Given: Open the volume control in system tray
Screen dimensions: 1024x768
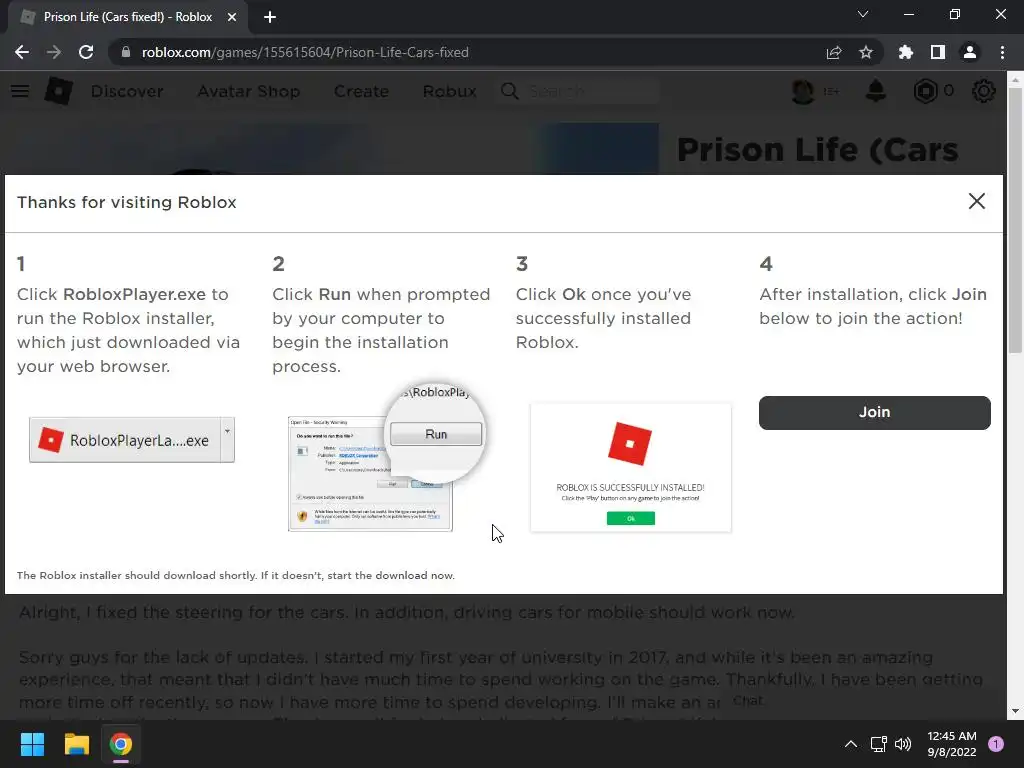Looking at the screenshot, I should [903, 744].
